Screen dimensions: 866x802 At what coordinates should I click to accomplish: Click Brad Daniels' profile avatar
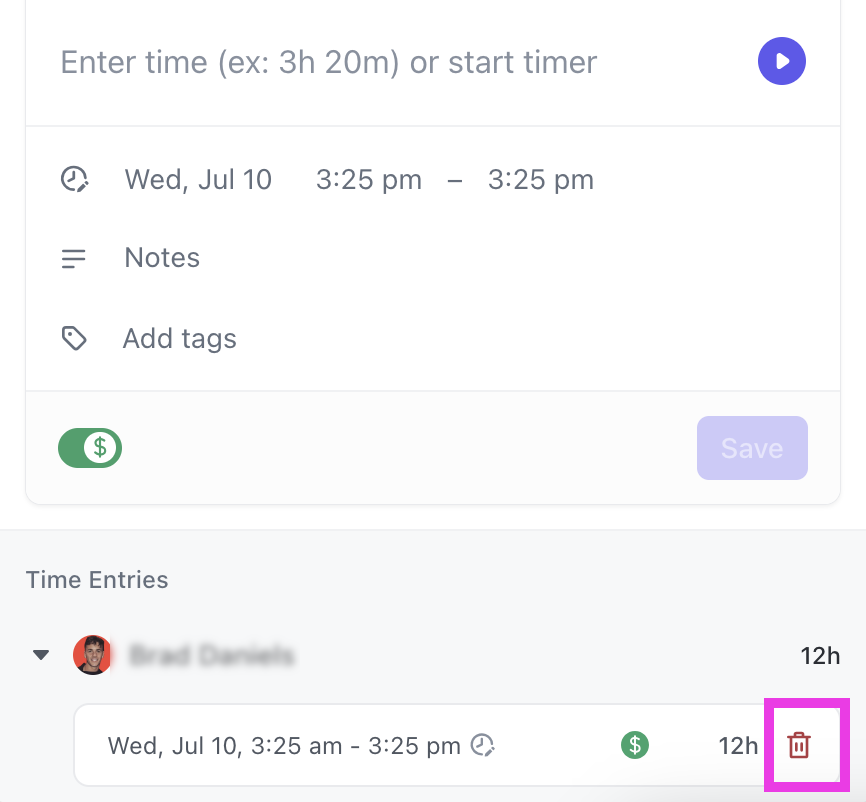coord(92,655)
